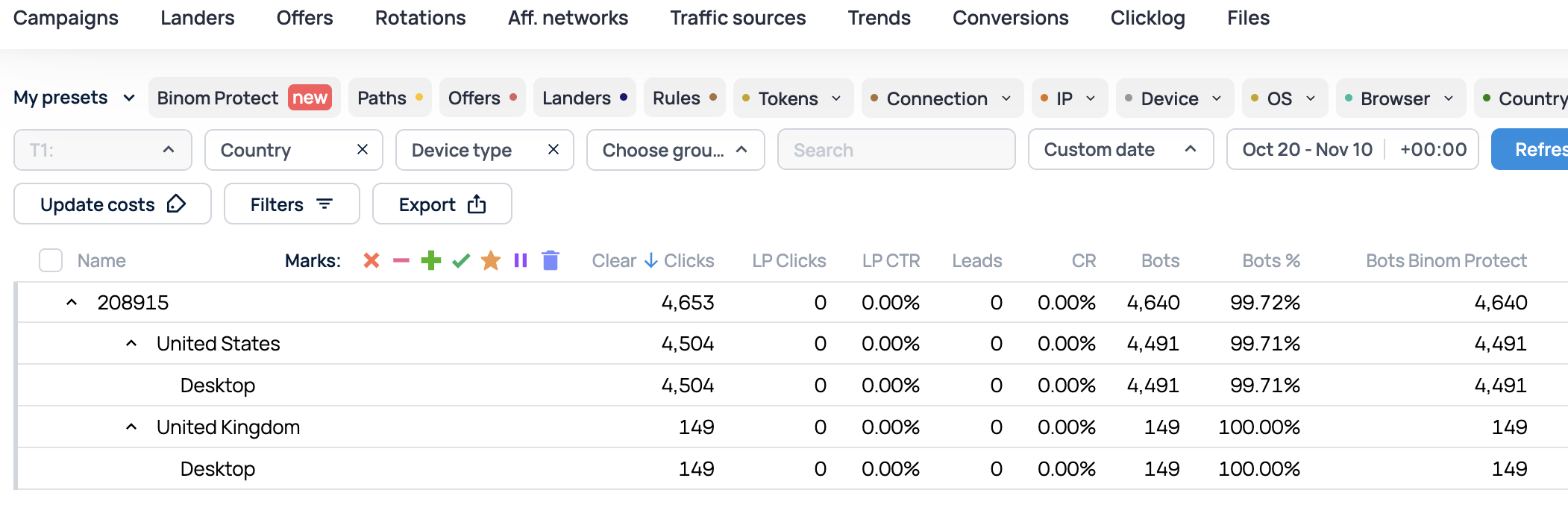1568x525 pixels.
Task: Mark rows with the orange star
Action: click(491, 260)
